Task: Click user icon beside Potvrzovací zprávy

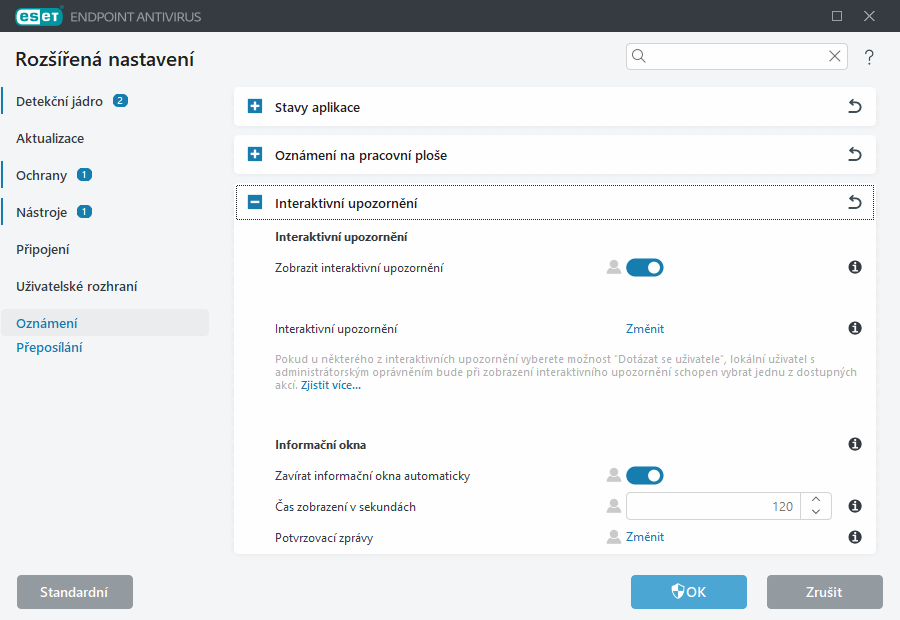Action: click(x=614, y=537)
